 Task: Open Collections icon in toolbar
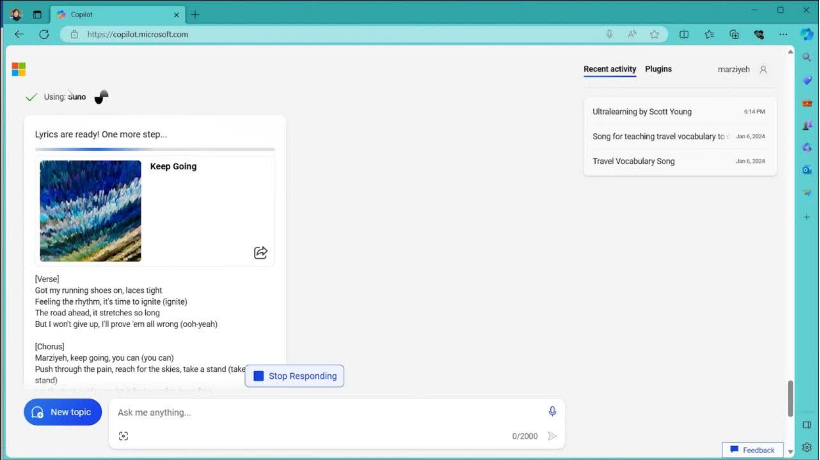click(734, 34)
